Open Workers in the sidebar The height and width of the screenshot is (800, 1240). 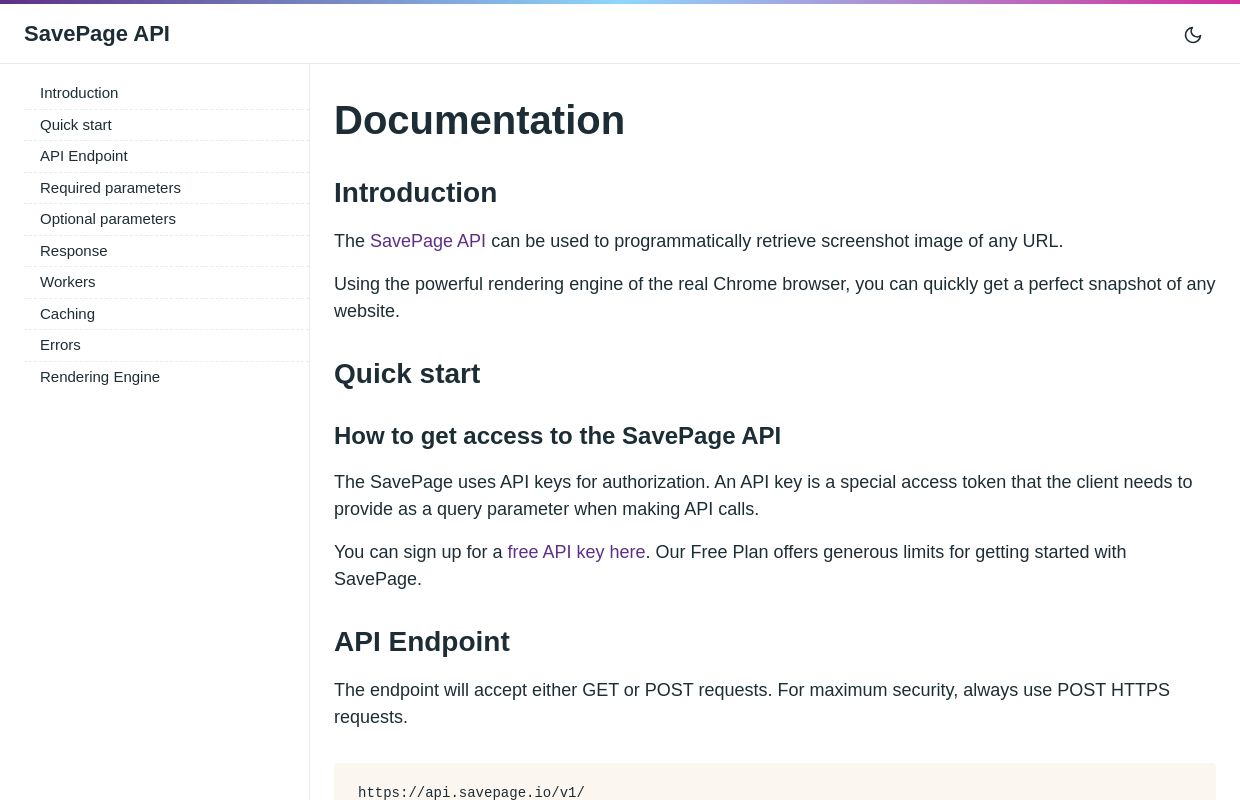[166, 282]
